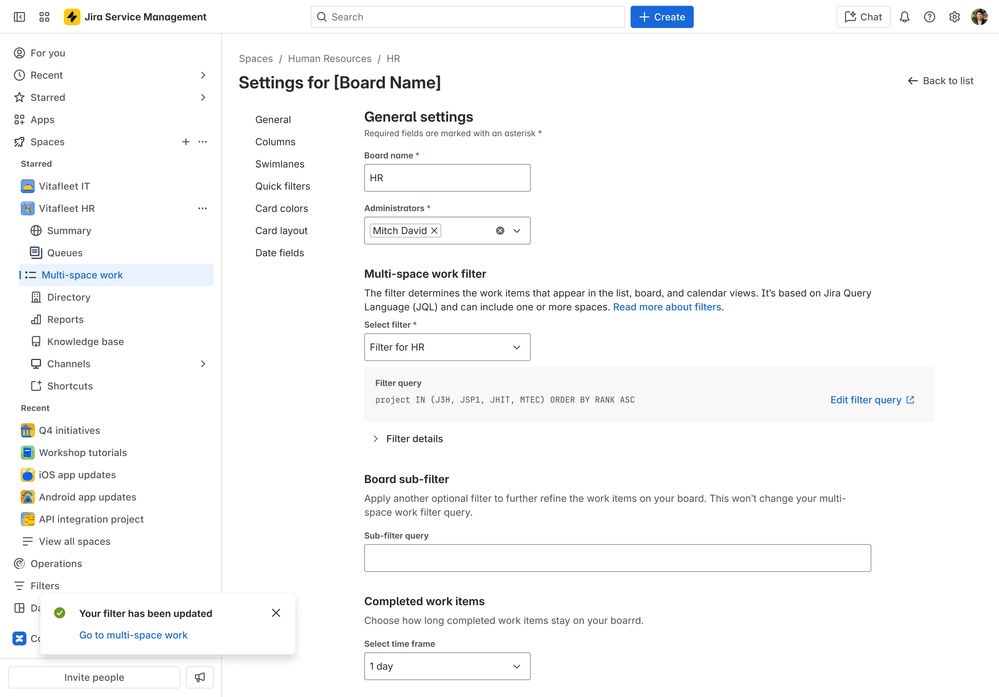Click HR breadcrumb
999x697 pixels.
click(x=393, y=59)
